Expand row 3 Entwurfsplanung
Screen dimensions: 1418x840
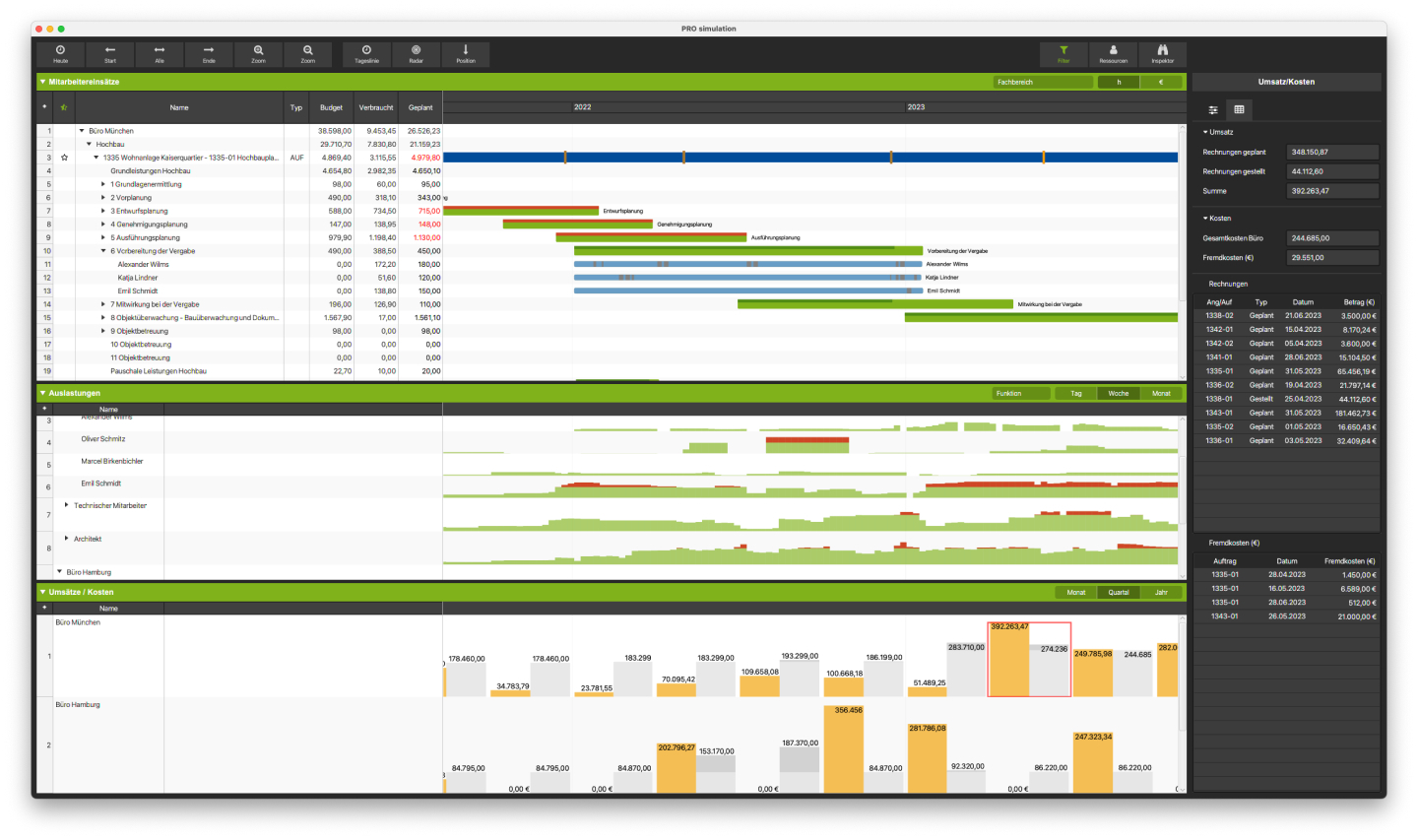click(103, 211)
